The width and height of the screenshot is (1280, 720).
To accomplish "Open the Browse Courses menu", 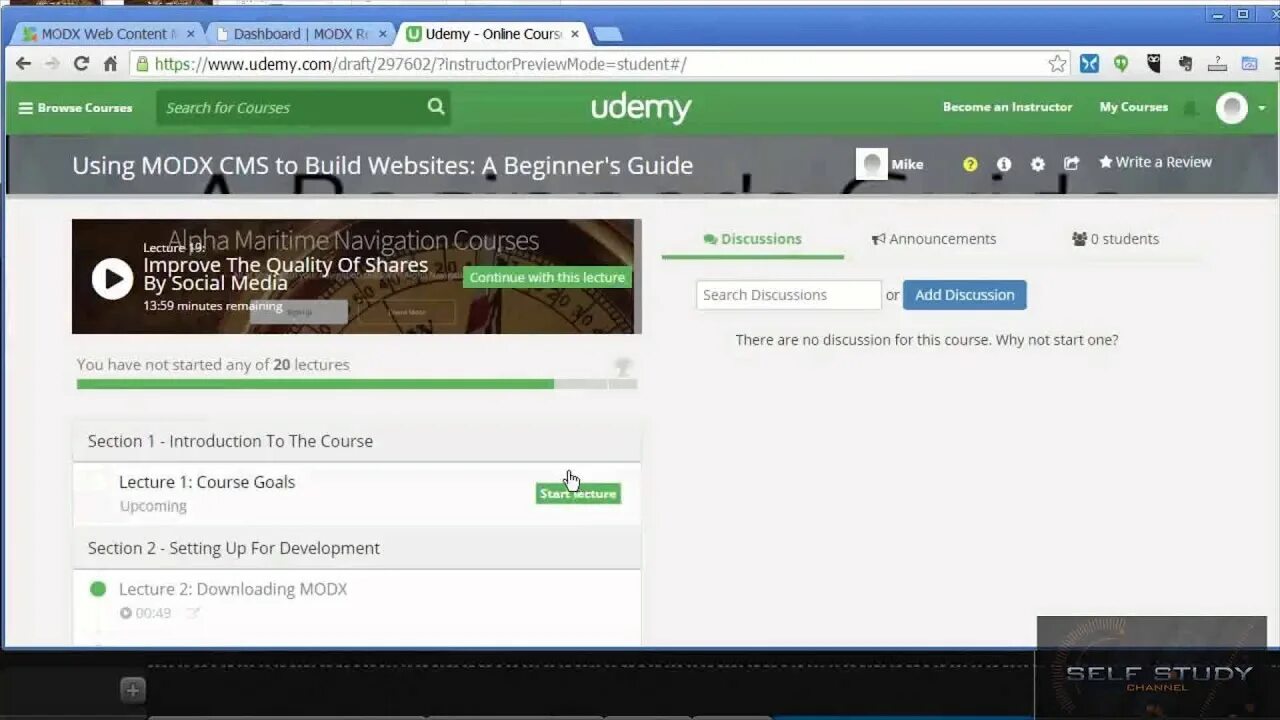I will (x=75, y=107).
